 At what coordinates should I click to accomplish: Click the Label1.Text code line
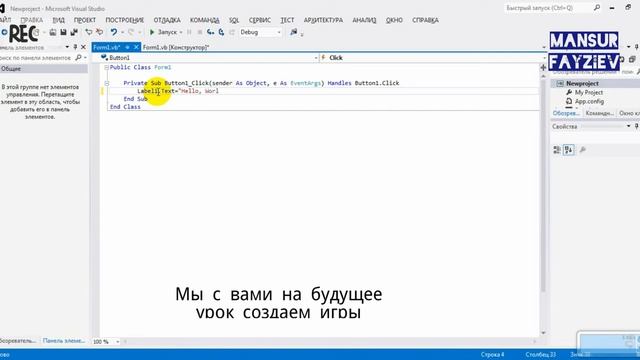coord(178,91)
